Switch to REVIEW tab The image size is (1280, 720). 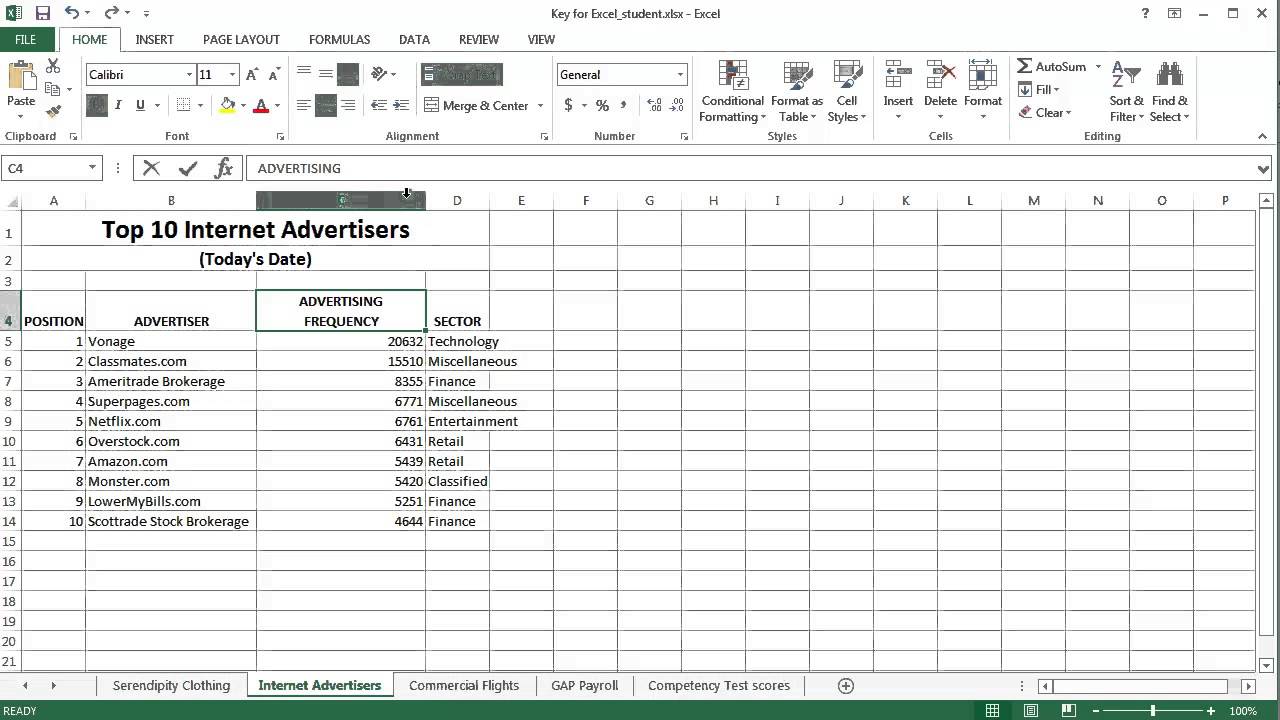click(478, 39)
